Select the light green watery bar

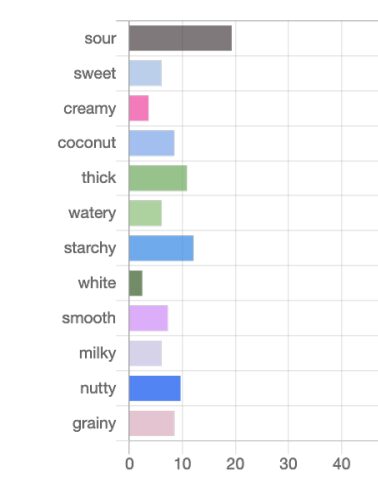click(145, 213)
